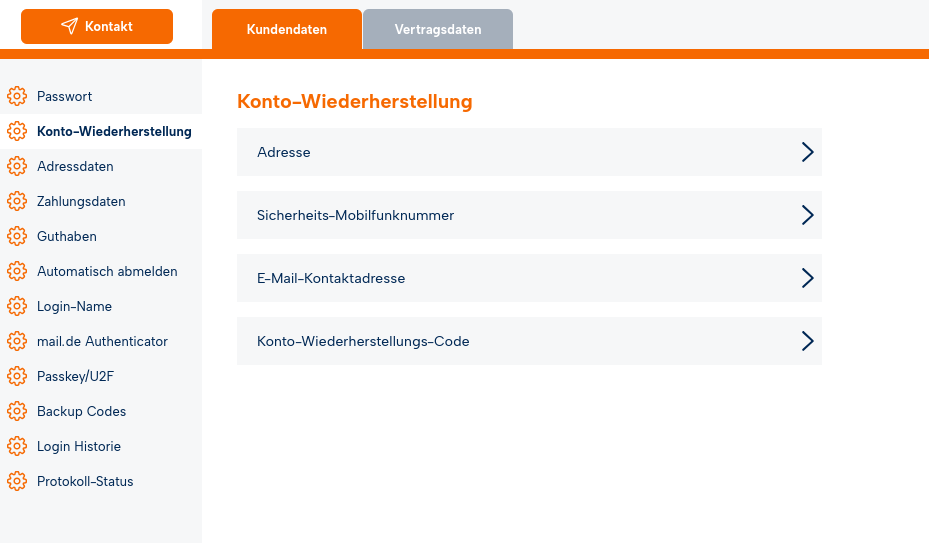
Task: Select Konto-Wiederherstellung in the sidebar
Action: (114, 131)
